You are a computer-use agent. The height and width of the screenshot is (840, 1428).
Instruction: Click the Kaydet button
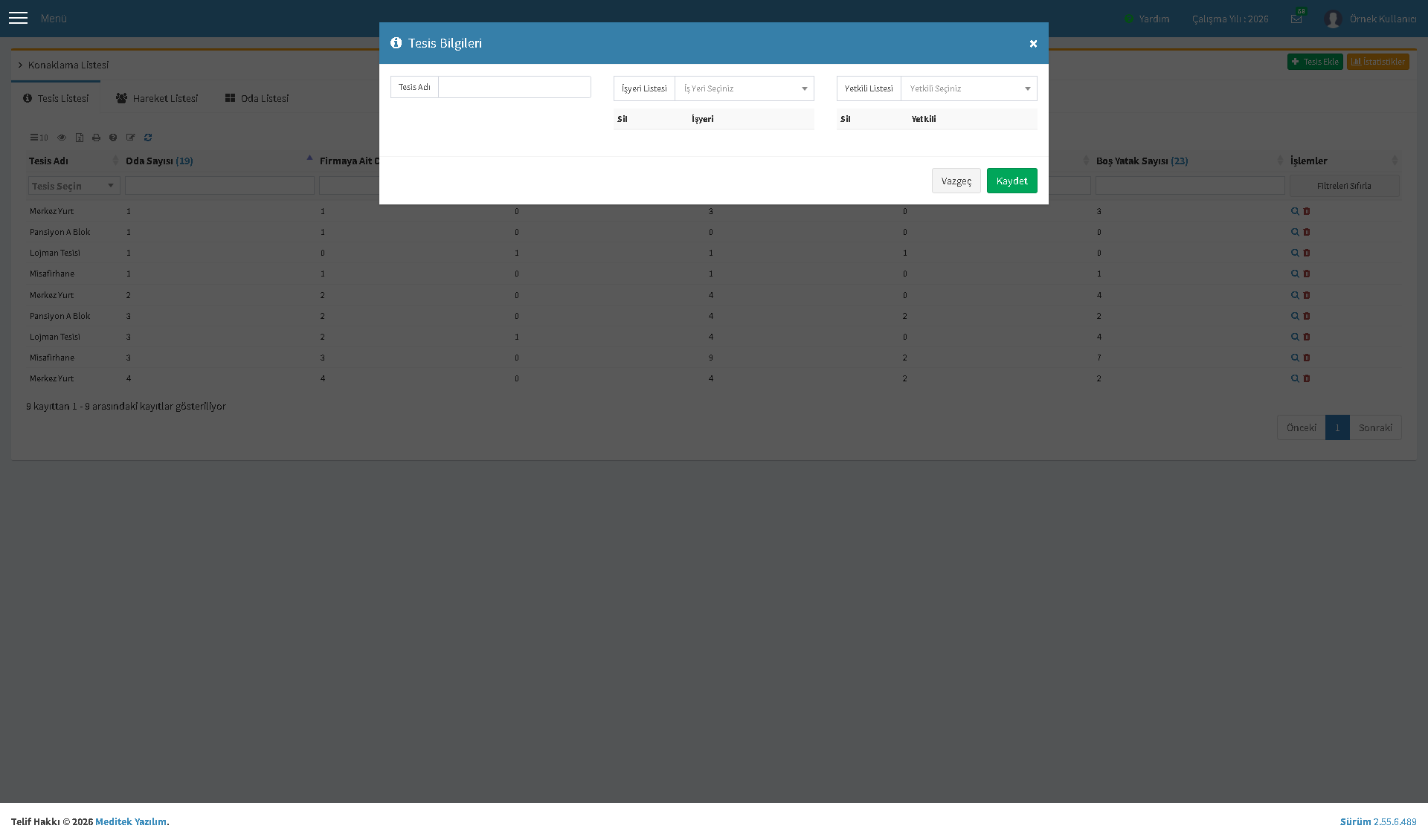click(1011, 181)
